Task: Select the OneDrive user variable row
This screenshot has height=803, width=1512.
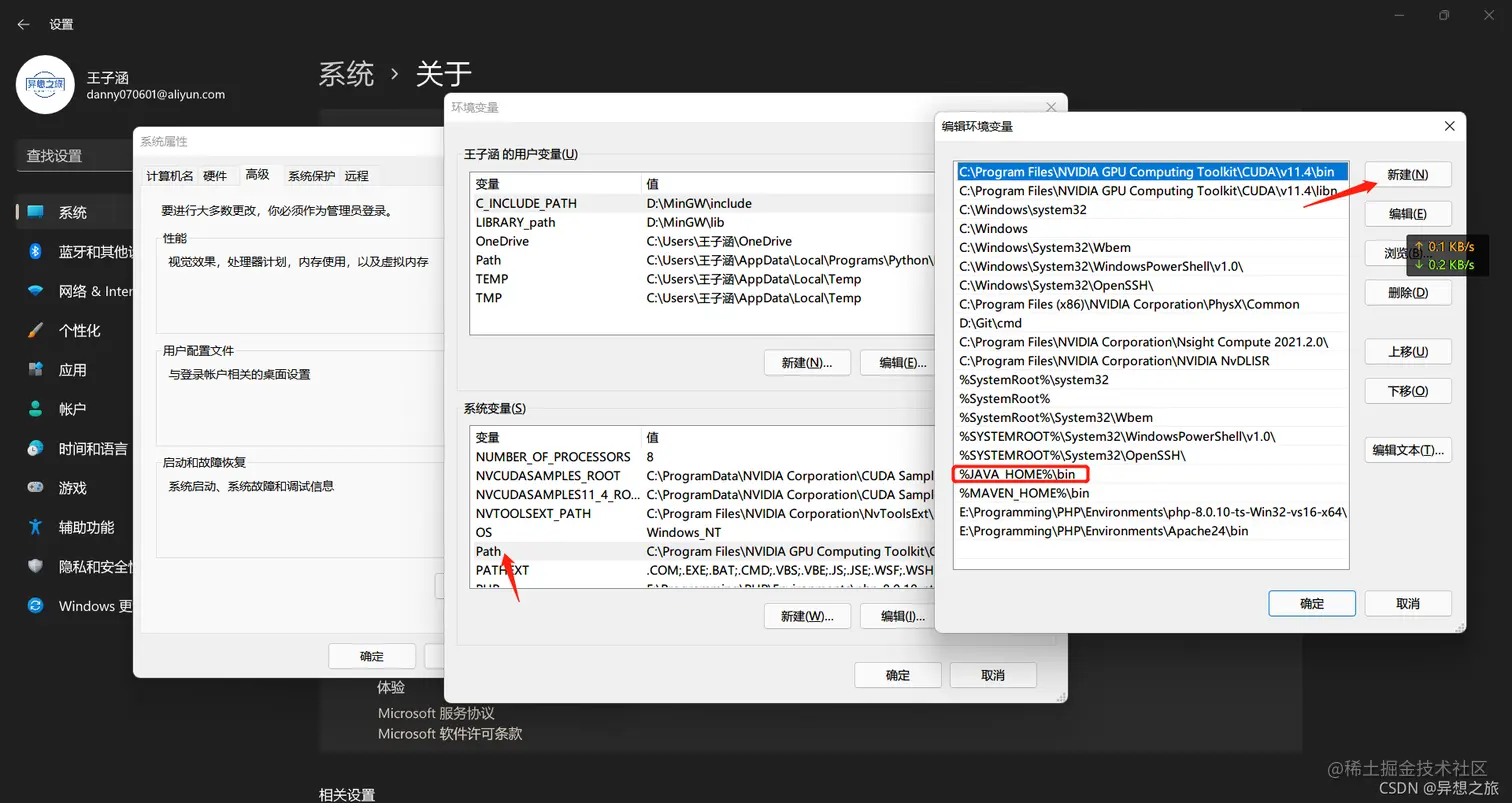Action: tap(702, 241)
